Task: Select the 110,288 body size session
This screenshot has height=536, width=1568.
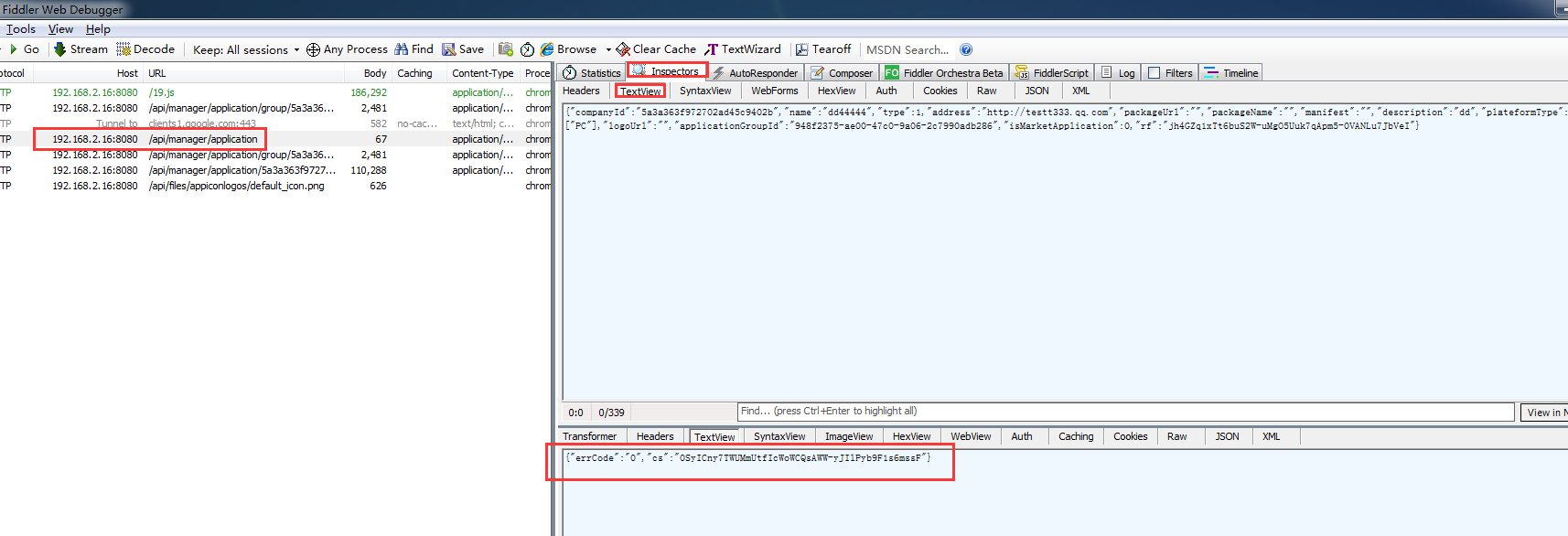Action: (x=274, y=170)
